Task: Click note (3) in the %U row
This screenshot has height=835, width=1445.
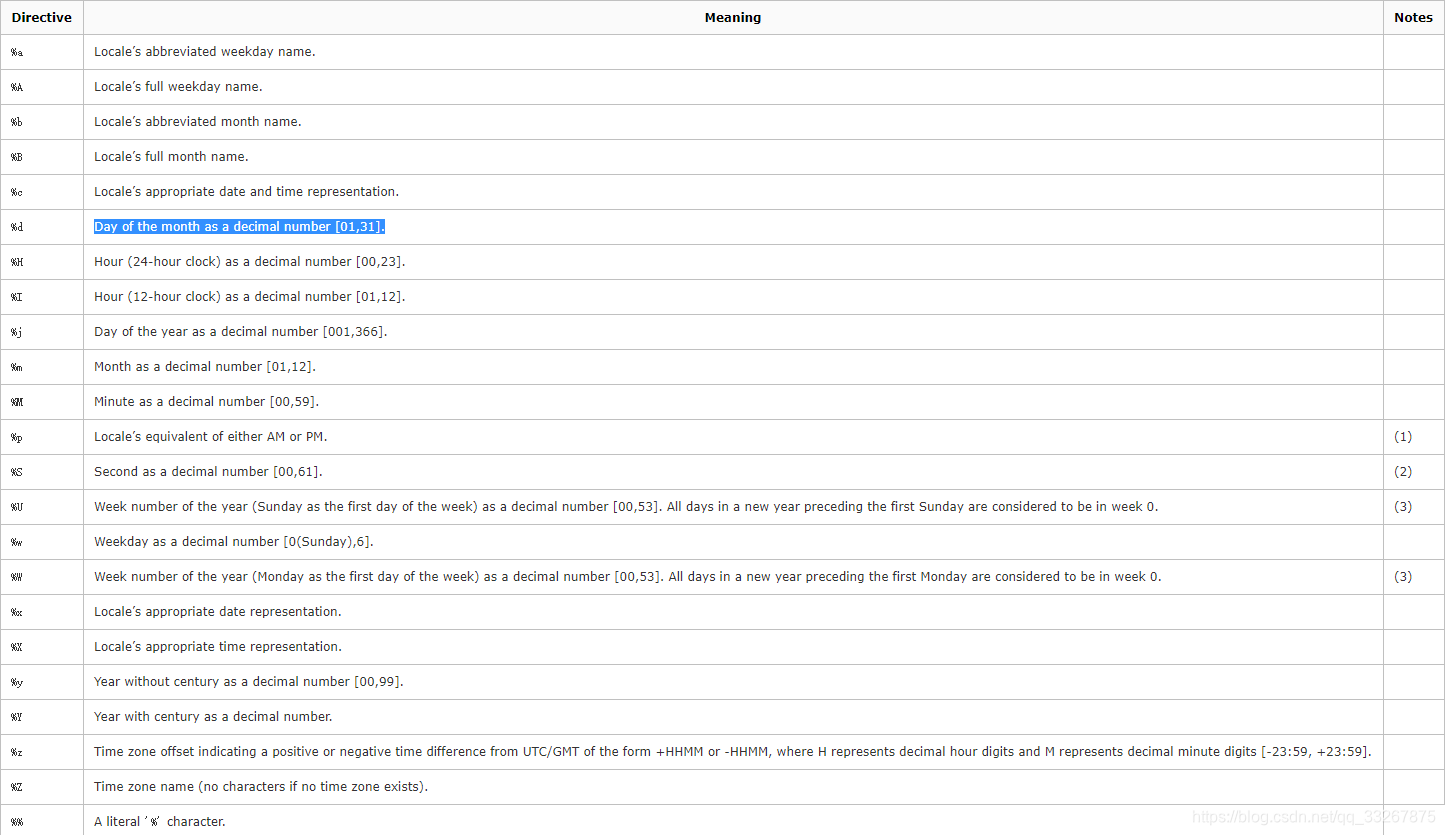Action: click(x=1403, y=507)
